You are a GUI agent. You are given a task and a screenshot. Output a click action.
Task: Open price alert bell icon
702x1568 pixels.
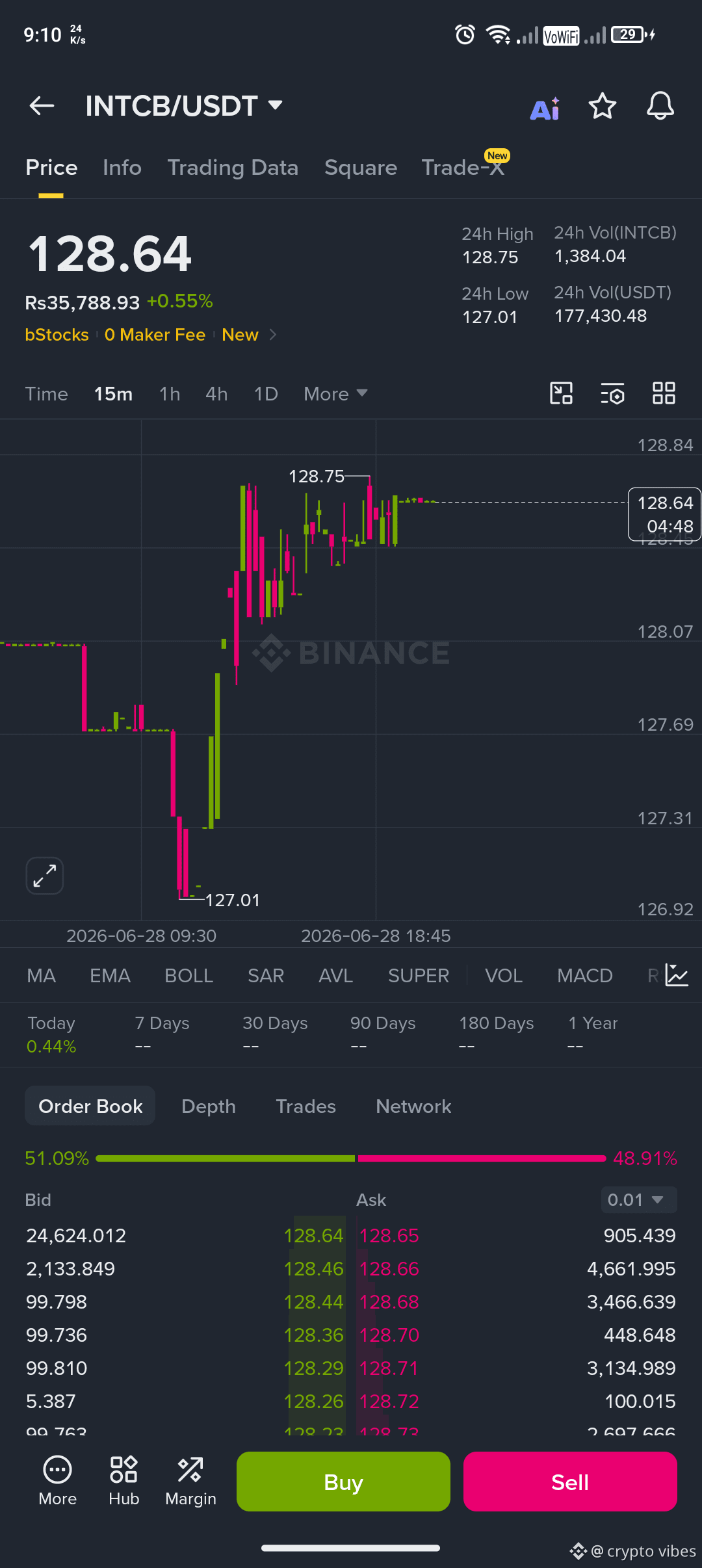click(x=660, y=106)
